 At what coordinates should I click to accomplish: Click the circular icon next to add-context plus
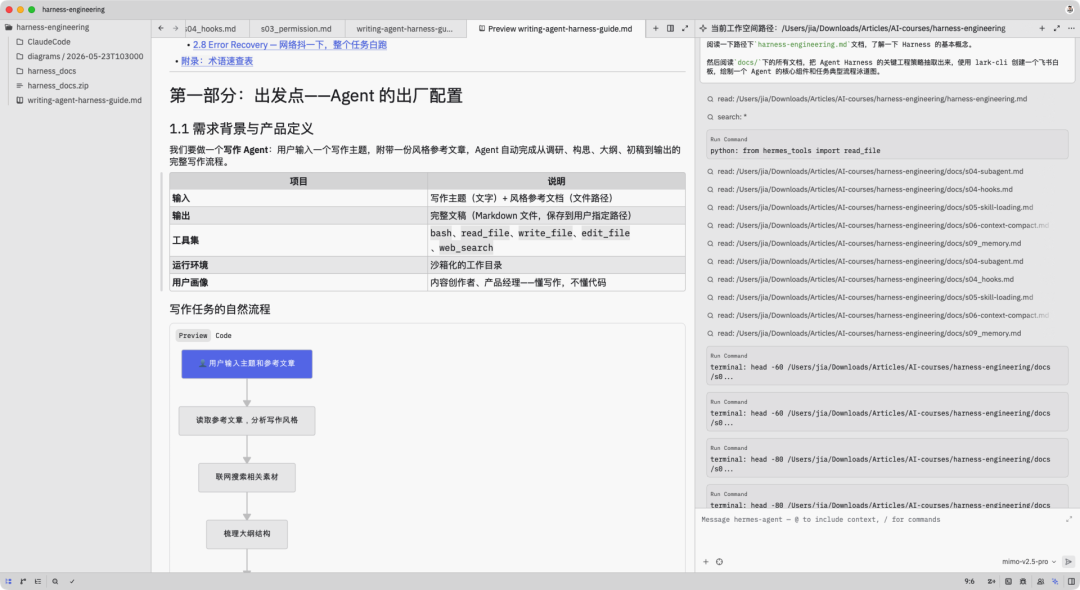coord(719,562)
